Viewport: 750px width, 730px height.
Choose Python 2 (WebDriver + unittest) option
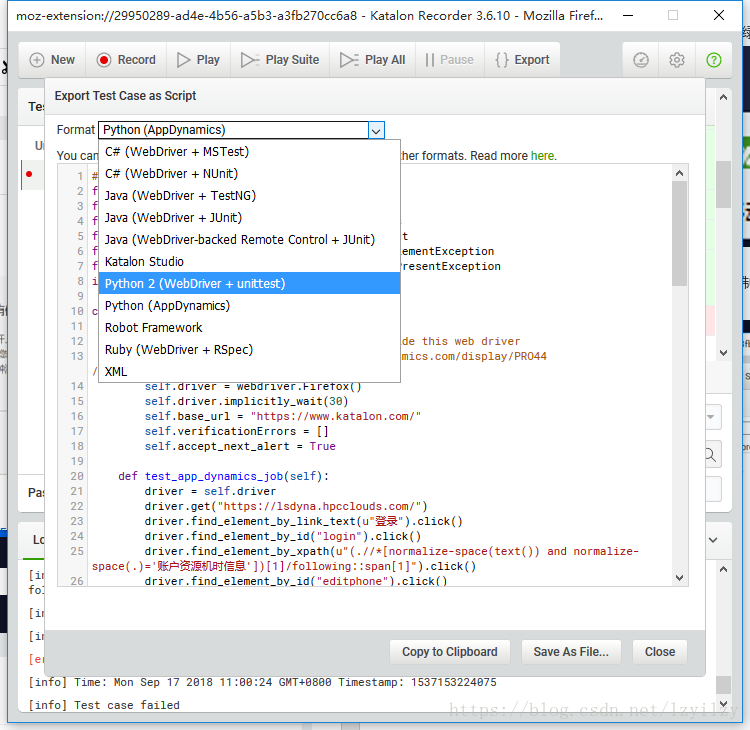pyautogui.click(x=249, y=284)
